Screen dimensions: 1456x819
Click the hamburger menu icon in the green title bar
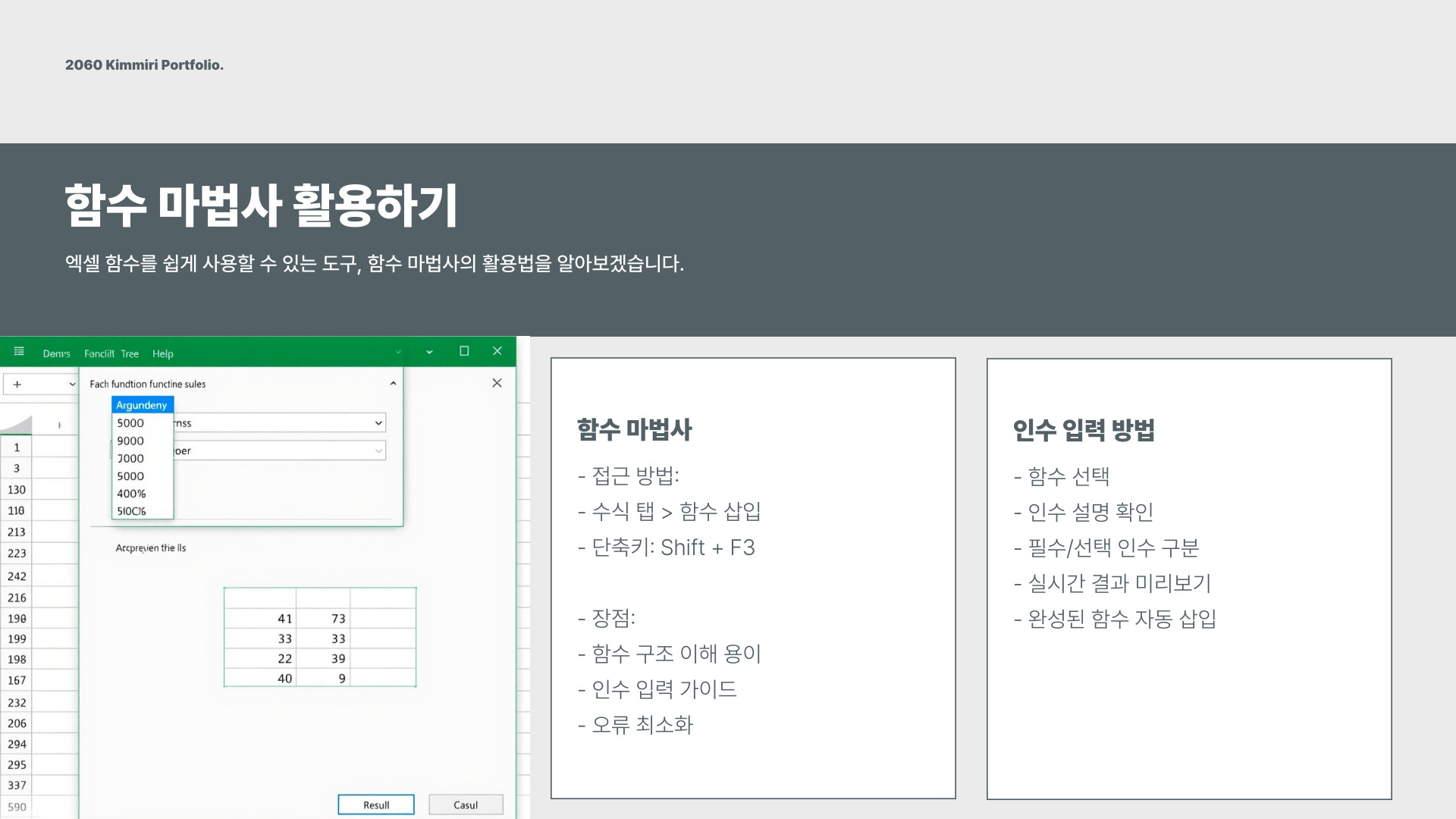(19, 351)
